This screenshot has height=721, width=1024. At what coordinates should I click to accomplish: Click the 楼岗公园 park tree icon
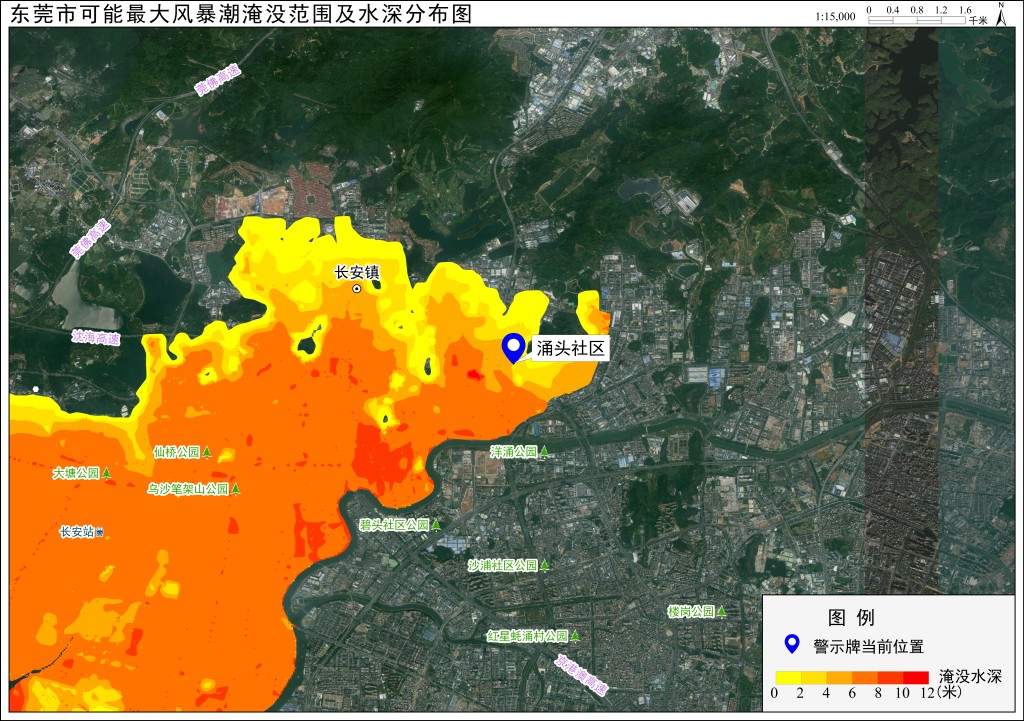[x=722, y=612]
